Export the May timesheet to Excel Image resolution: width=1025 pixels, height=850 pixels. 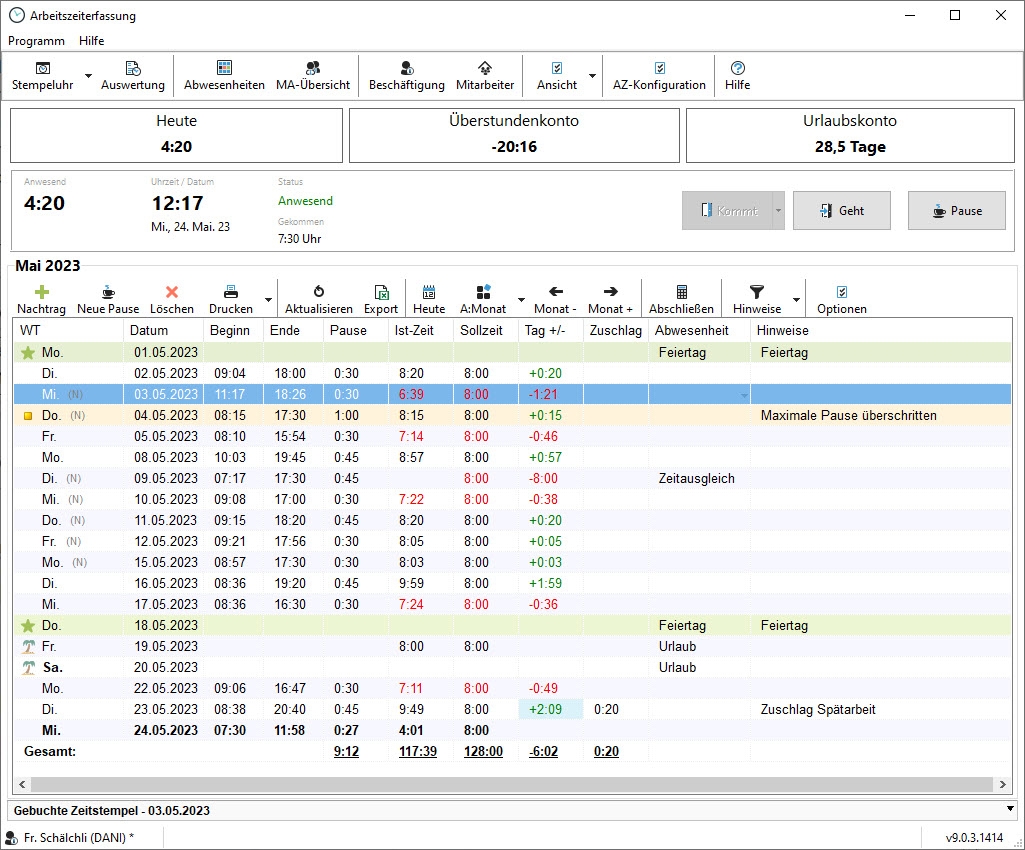[x=381, y=299]
